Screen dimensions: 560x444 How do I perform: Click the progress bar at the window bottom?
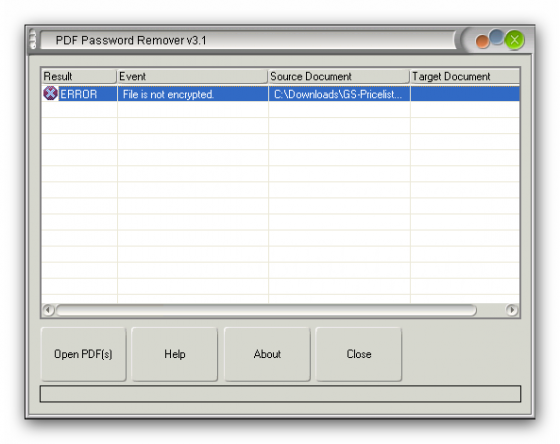pos(280,394)
